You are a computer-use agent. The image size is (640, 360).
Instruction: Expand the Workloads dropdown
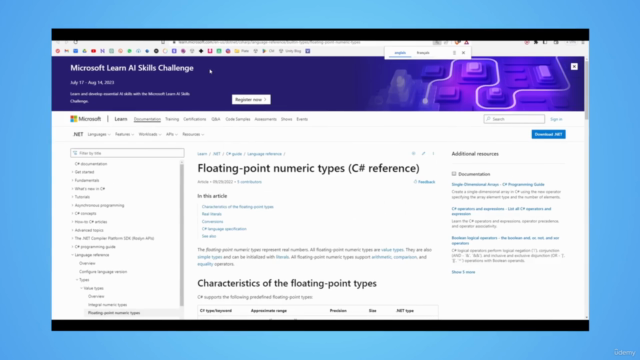[x=150, y=134]
